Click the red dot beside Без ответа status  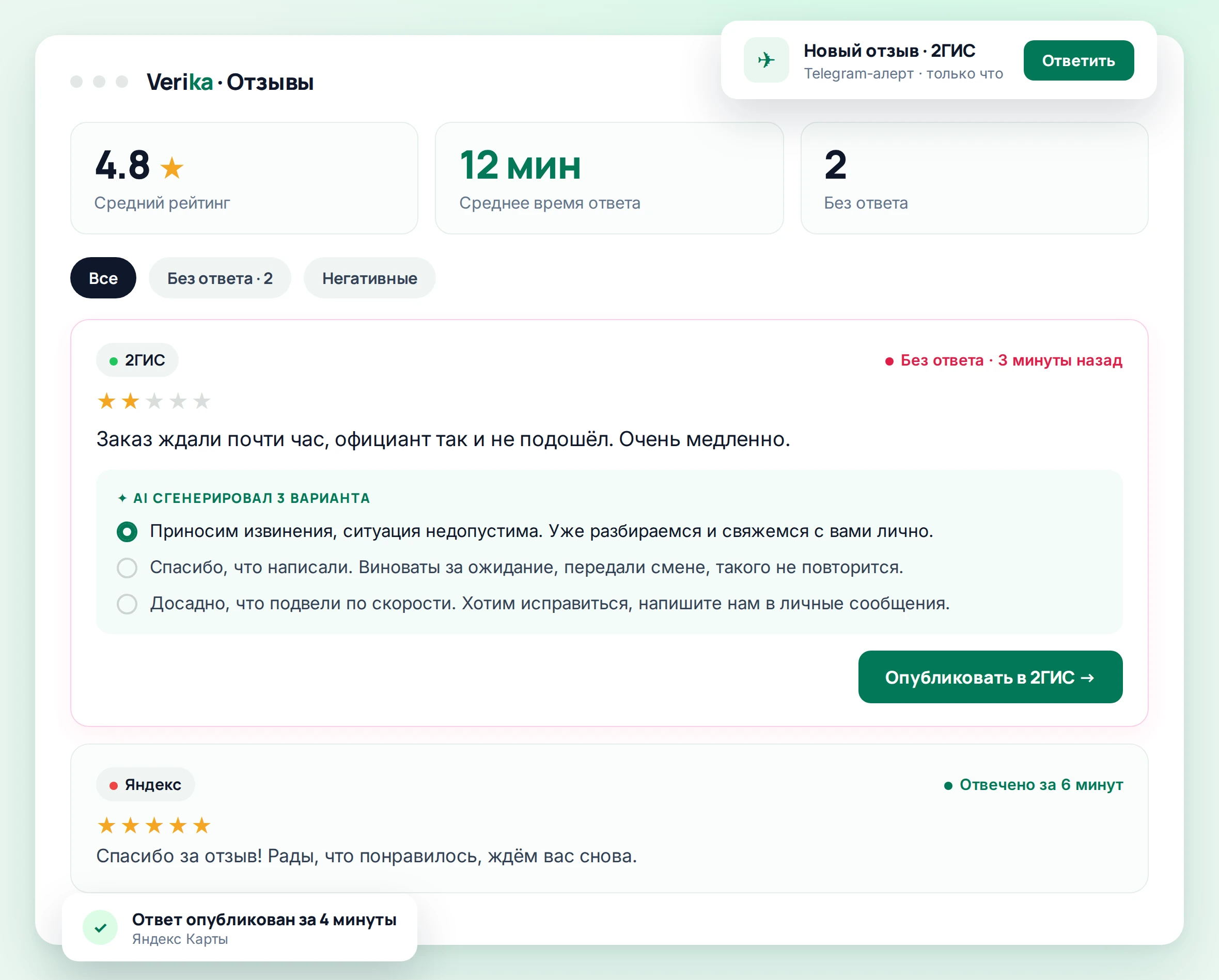point(889,361)
